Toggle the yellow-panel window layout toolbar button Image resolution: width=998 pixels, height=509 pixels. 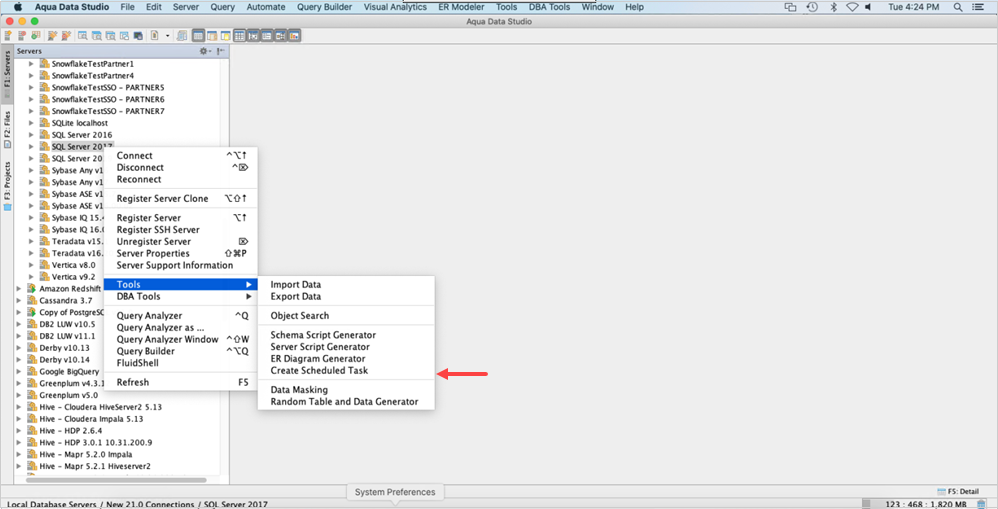tap(225, 36)
